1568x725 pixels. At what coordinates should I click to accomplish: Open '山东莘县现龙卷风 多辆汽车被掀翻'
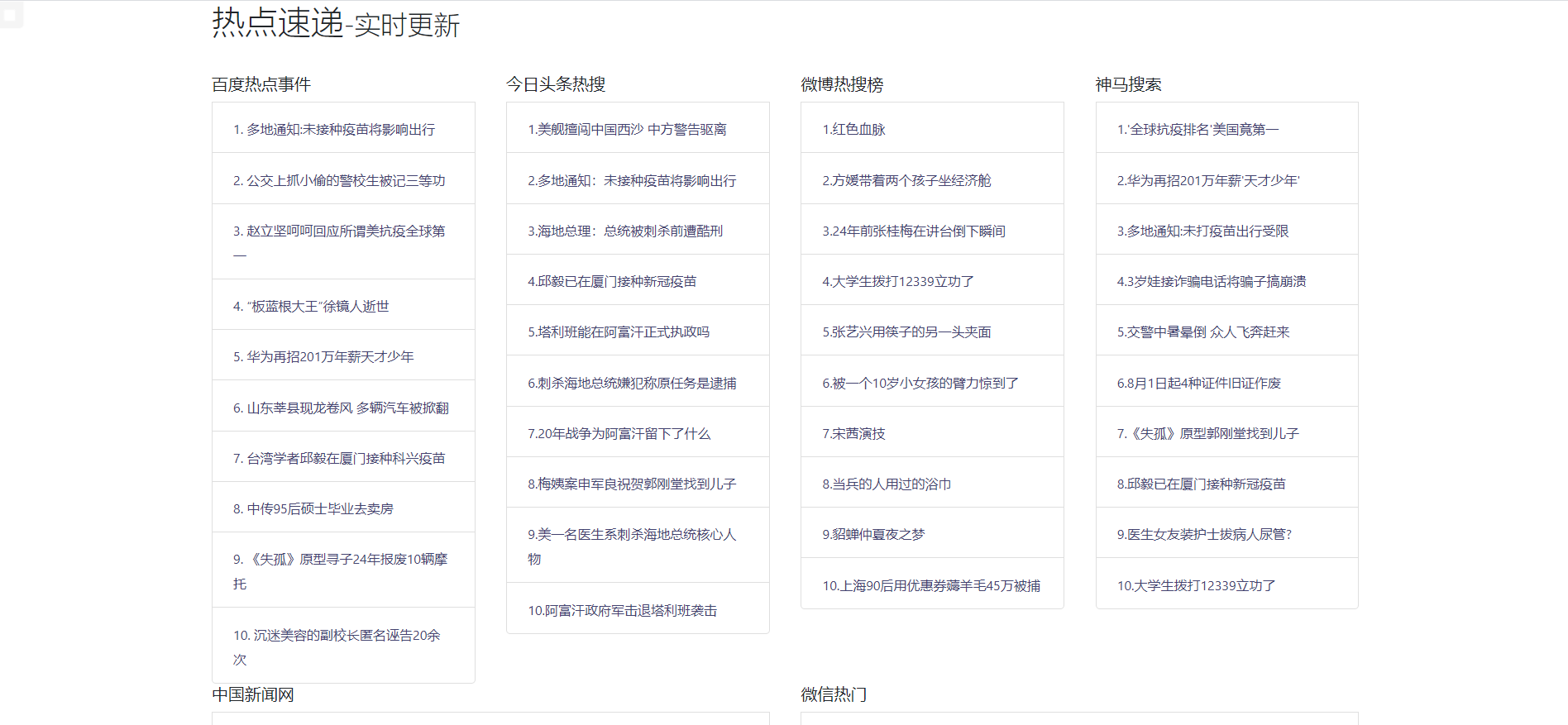[x=341, y=408]
